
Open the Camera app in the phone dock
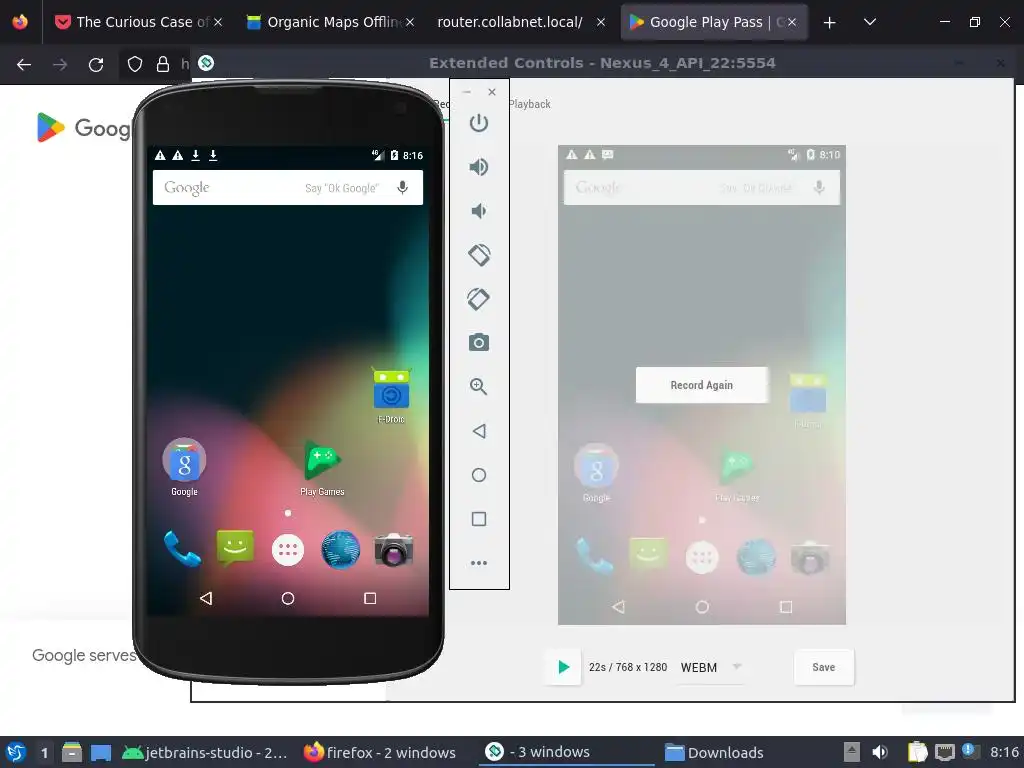[x=393, y=549]
